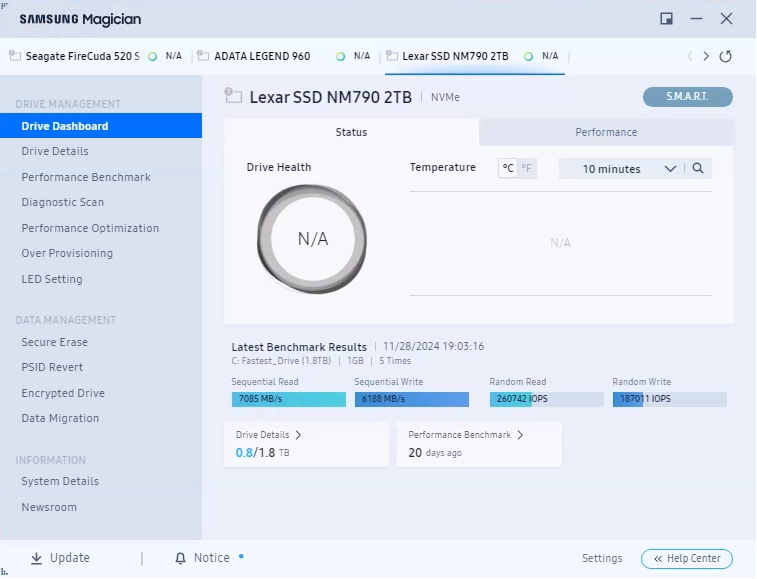This screenshot has width=757, height=579.
Task: Click the blue Notice notification dot
Action: coord(241,556)
